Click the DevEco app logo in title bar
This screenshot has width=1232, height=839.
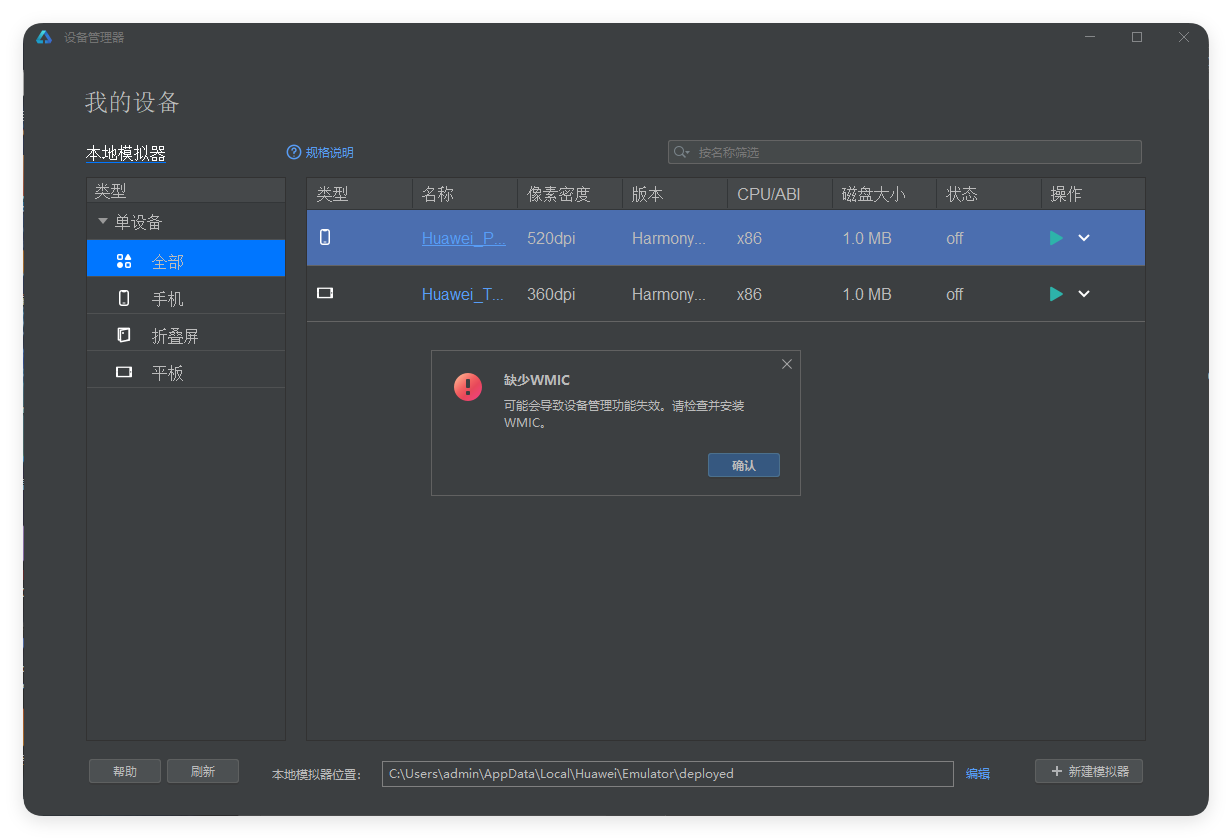[44, 37]
